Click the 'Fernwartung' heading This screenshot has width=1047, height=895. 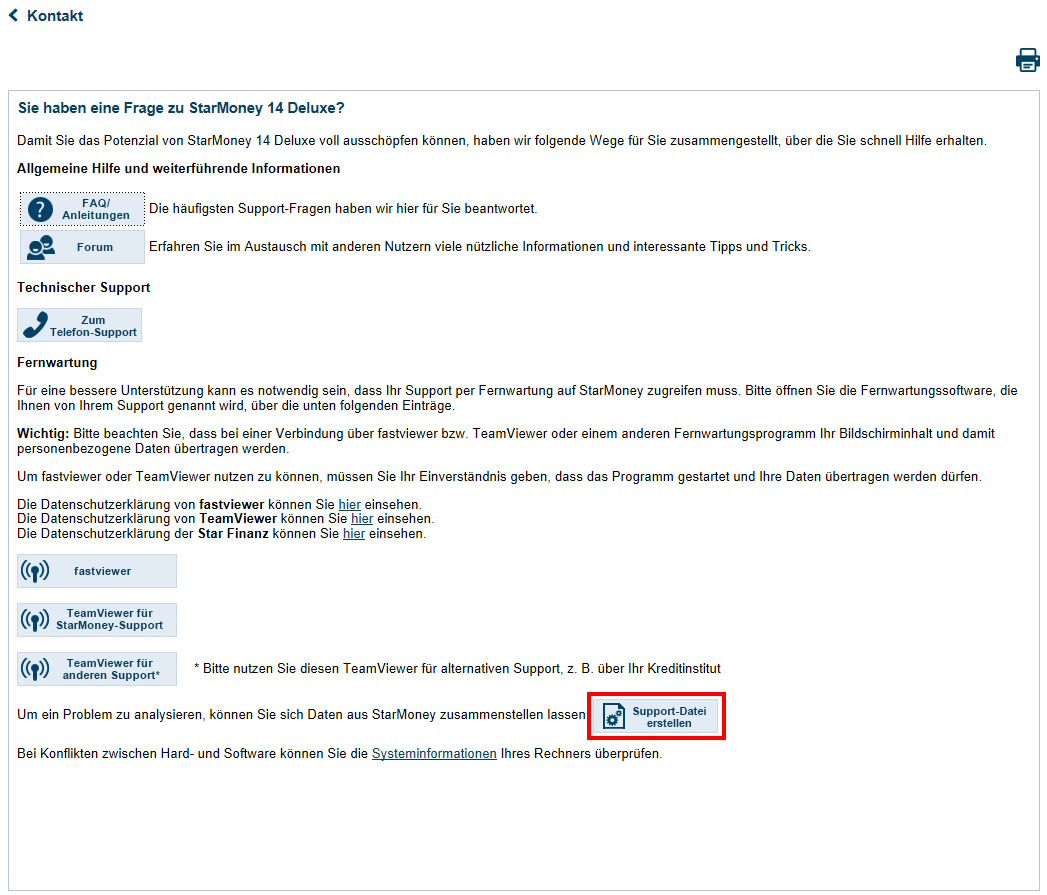point(57,363)
